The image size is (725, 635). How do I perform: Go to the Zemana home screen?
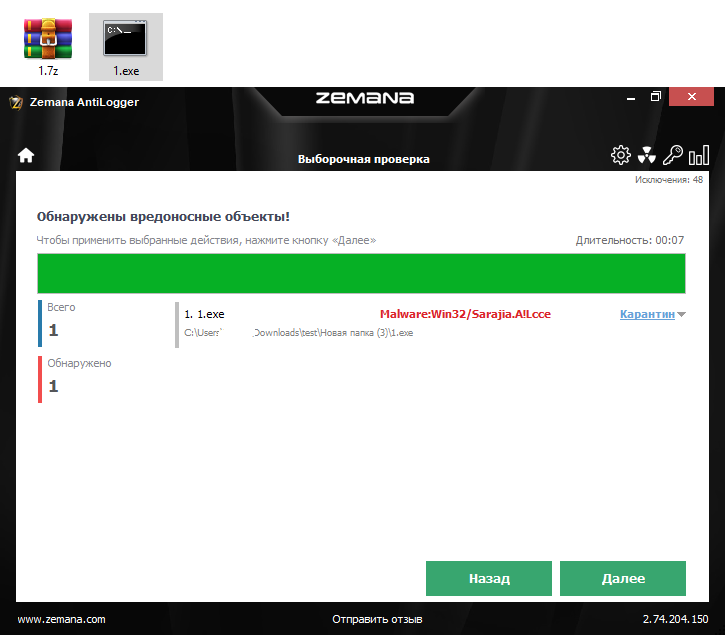pyautogui.click(x=26, y=155)
